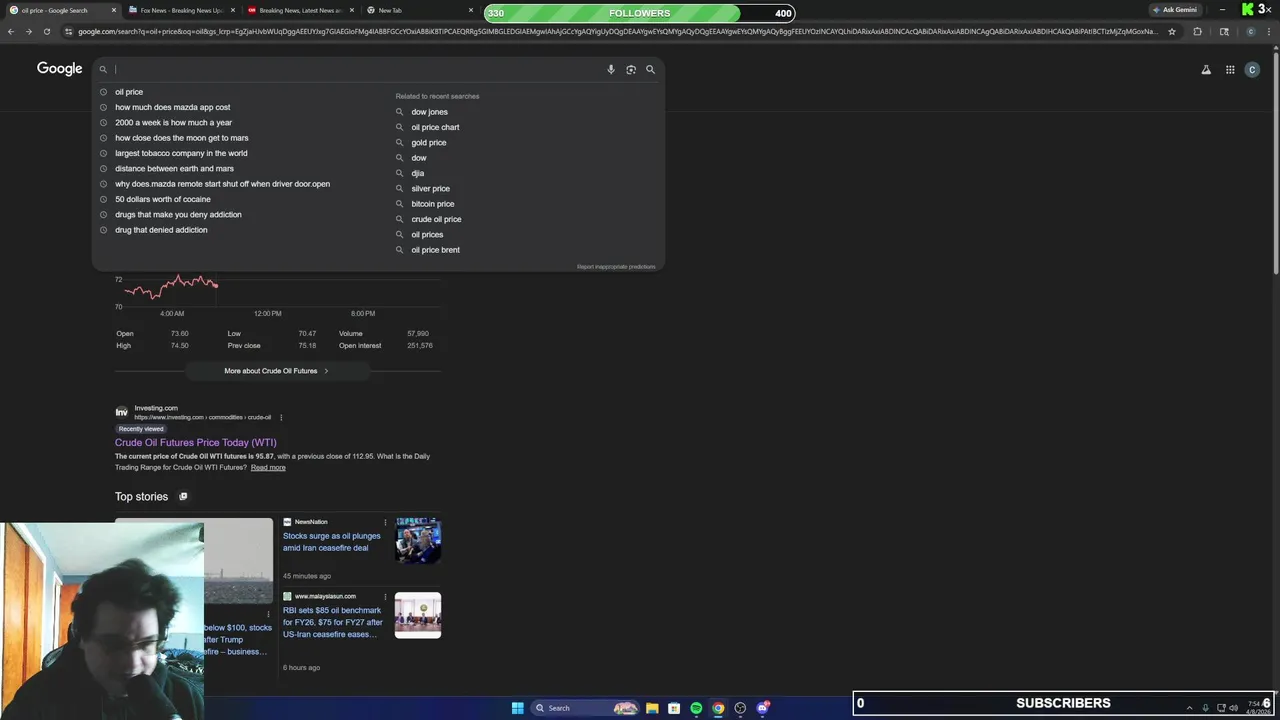
Task: Open the browser extensions puzzle icon
Action: point(1197,31)
